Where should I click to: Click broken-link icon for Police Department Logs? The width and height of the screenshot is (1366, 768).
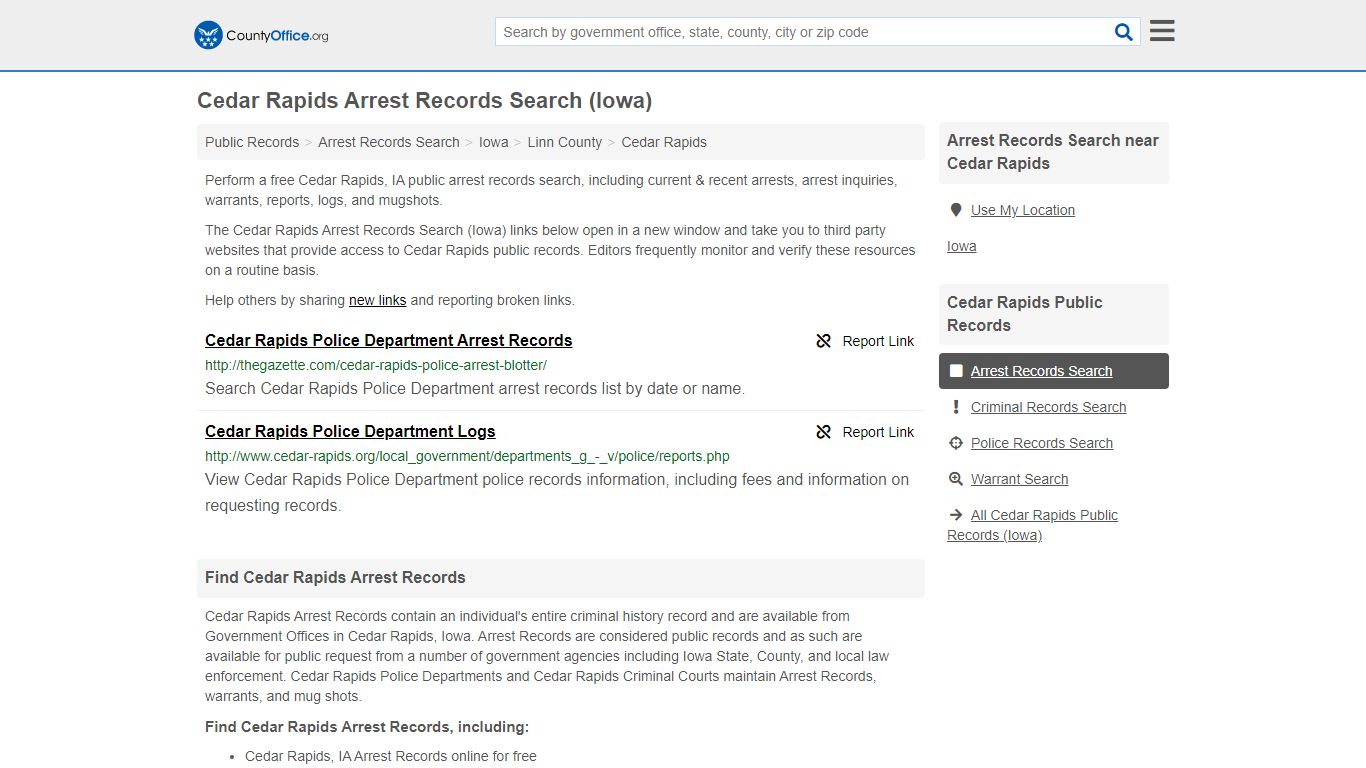pos(824,432)
